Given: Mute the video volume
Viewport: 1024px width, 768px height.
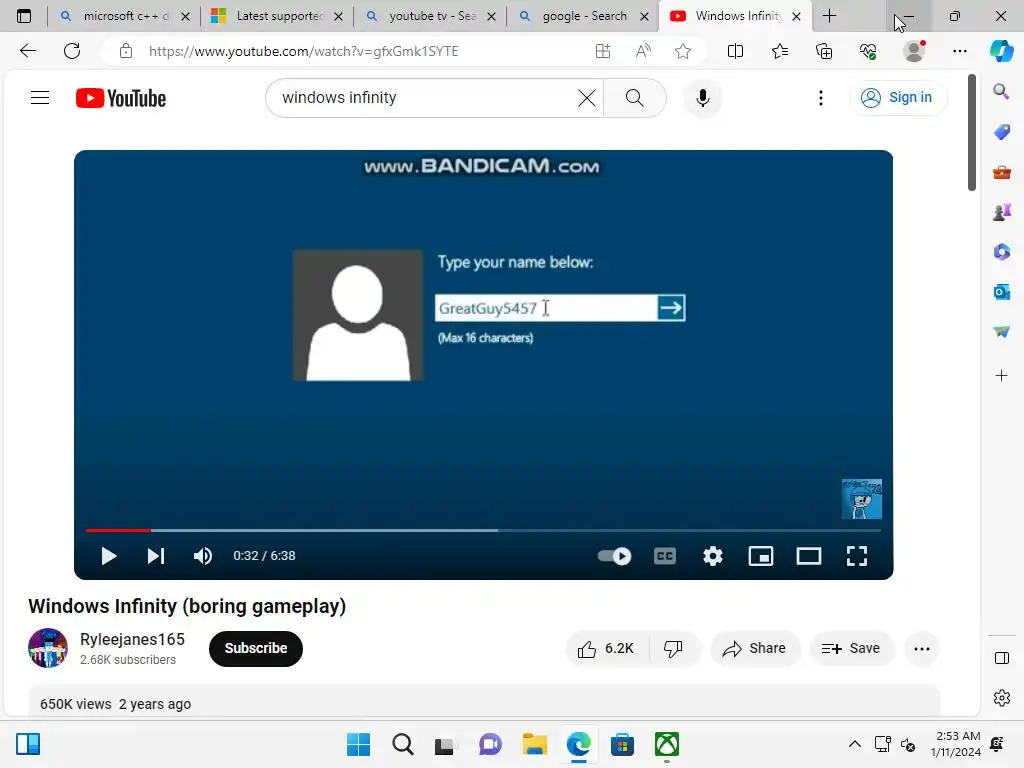Looking at the screenshot, I should click(x=202, y=556).
